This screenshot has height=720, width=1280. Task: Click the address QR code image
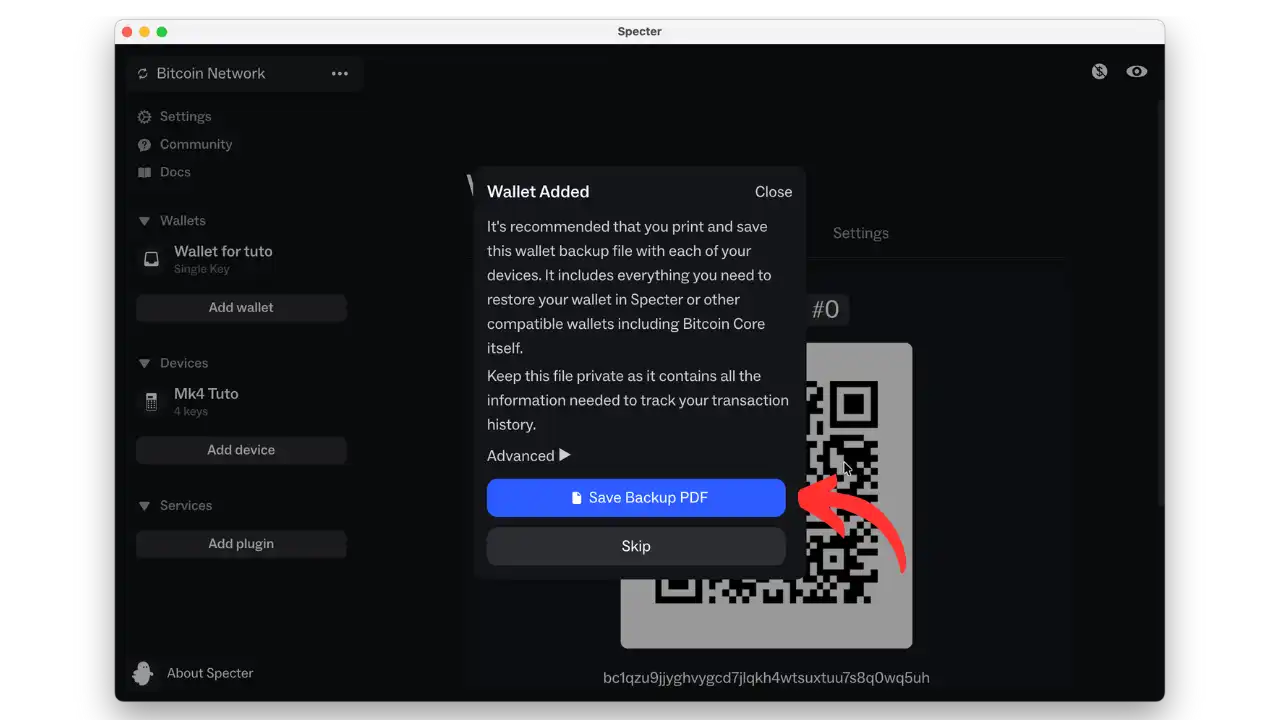(x=766, y=496)
